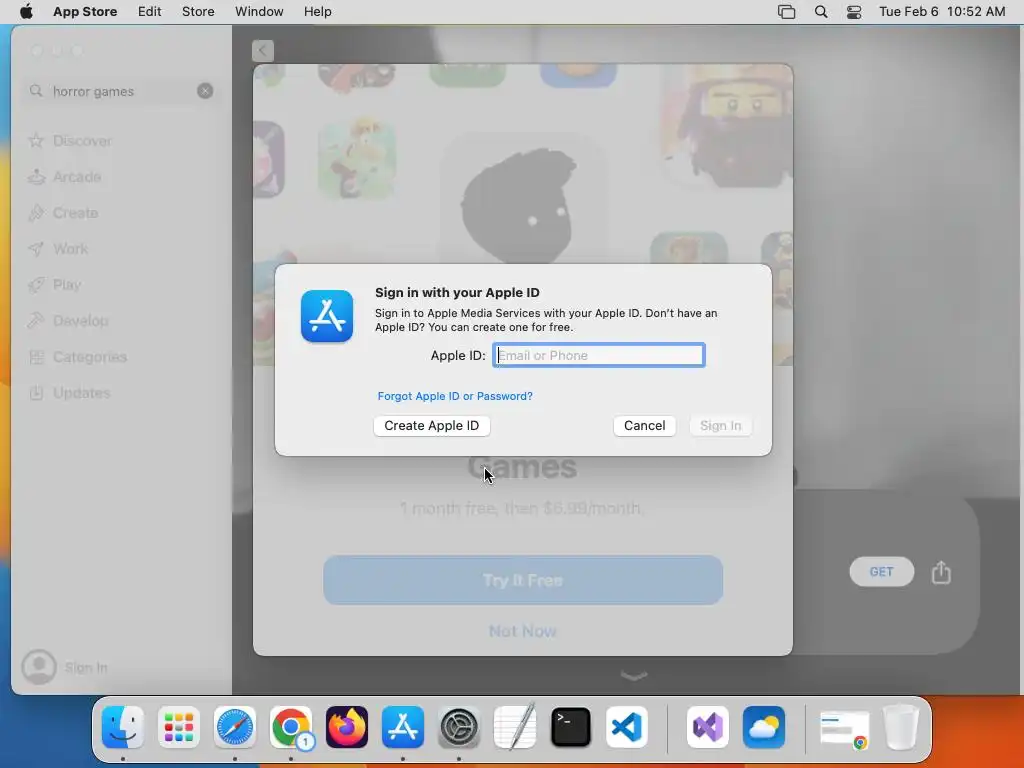Open the App Store menu in menu bar
Screen dimensions: 1024x768
(85, 12)
